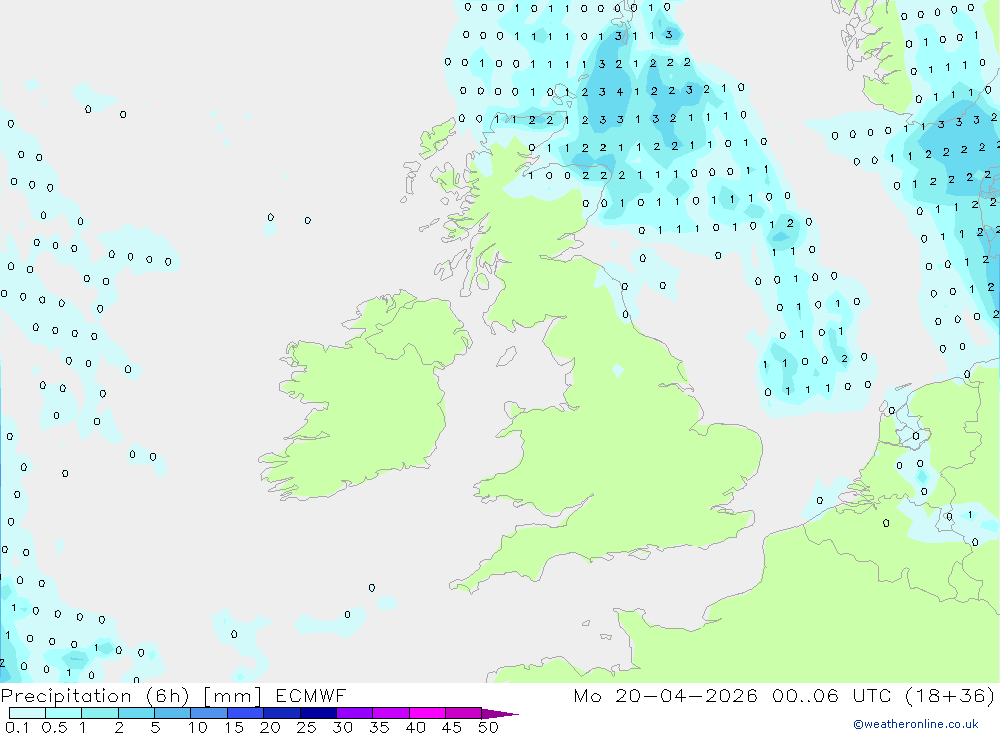Click the "(6h)" interval text
The width and height of the screenshot is (1000, 733).
coord(167,696)
